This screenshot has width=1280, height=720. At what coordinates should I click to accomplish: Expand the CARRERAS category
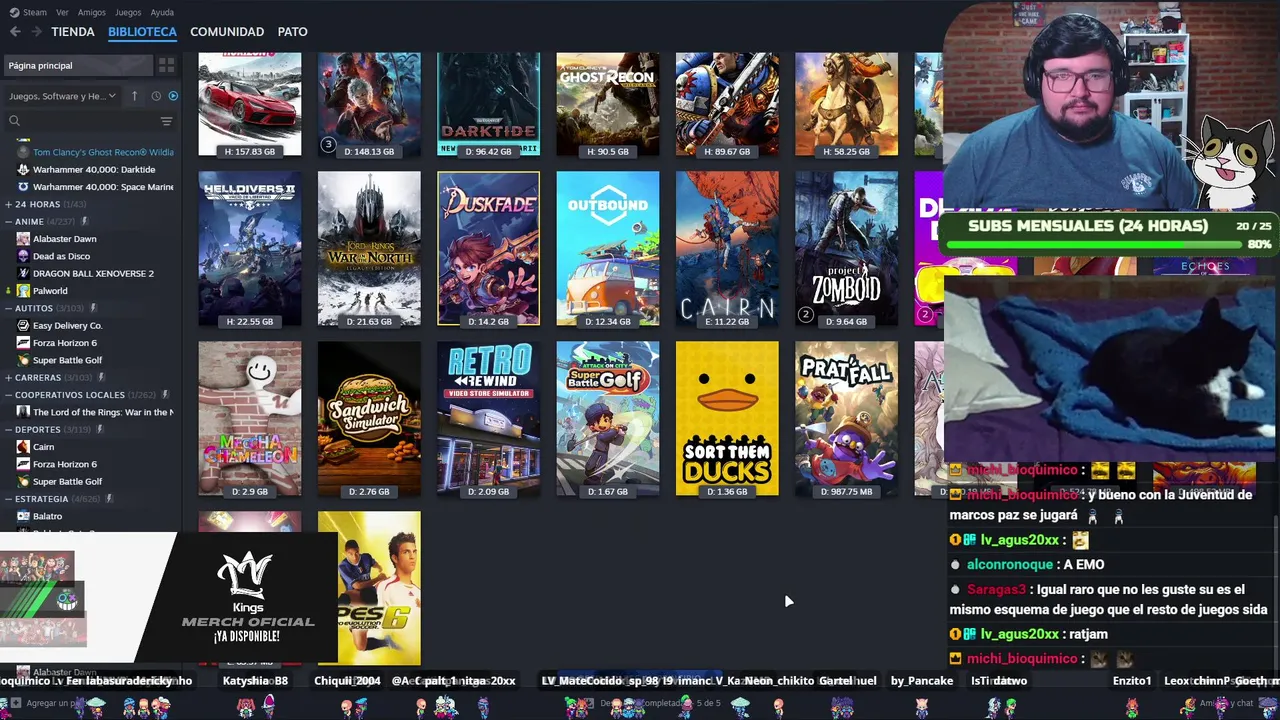click(8, 378)
